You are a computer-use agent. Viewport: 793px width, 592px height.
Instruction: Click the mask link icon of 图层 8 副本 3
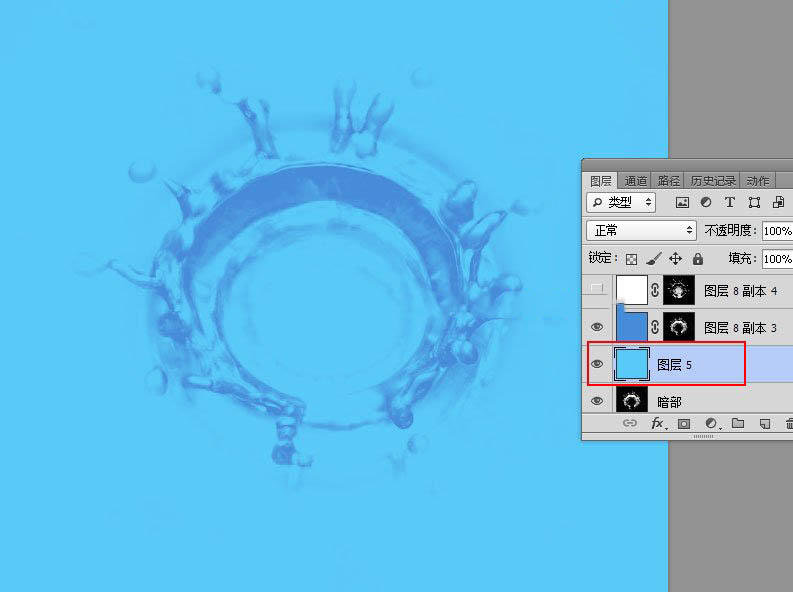[655, 327]
